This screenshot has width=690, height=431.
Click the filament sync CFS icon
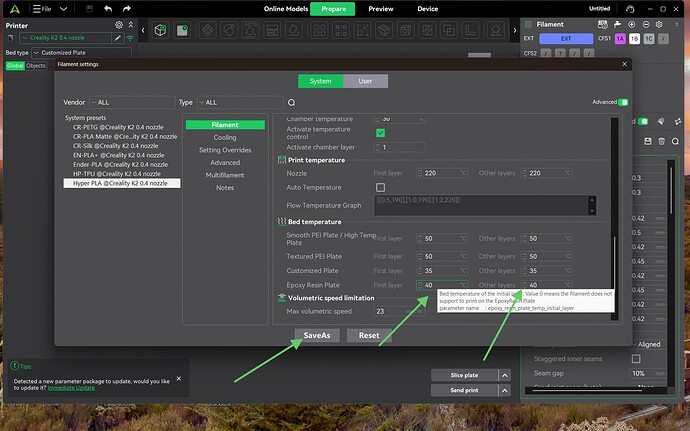pyautogui.click(x=603, y=25)
